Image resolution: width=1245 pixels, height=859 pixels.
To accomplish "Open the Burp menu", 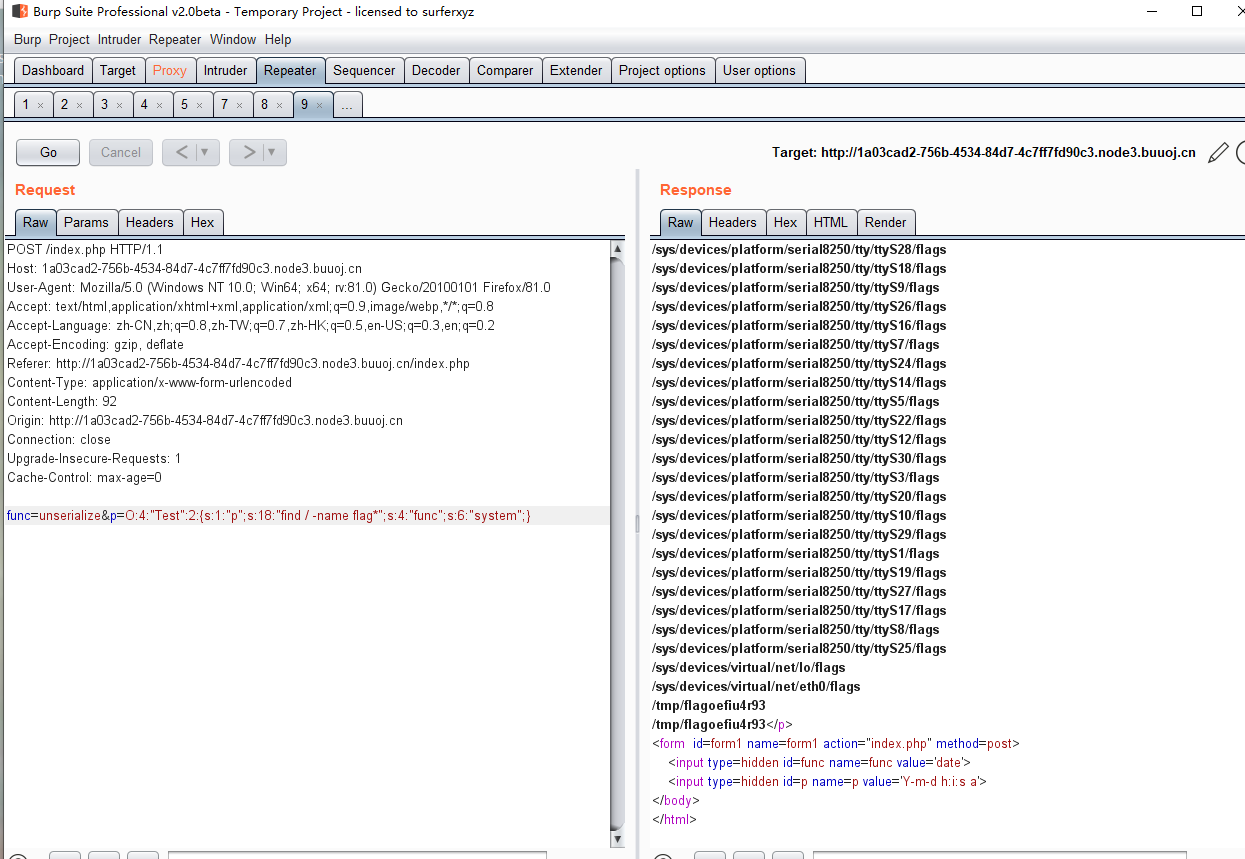I will click(28, 40).
